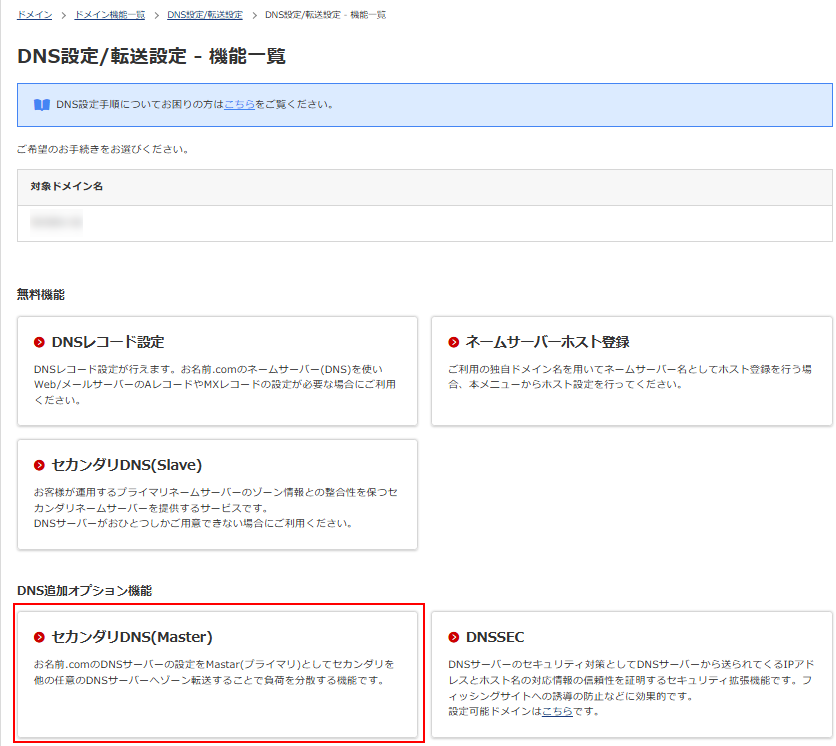Open the DNSレコード設定 card title
This screenshot has height=746, width=836.
coord(107,342)
